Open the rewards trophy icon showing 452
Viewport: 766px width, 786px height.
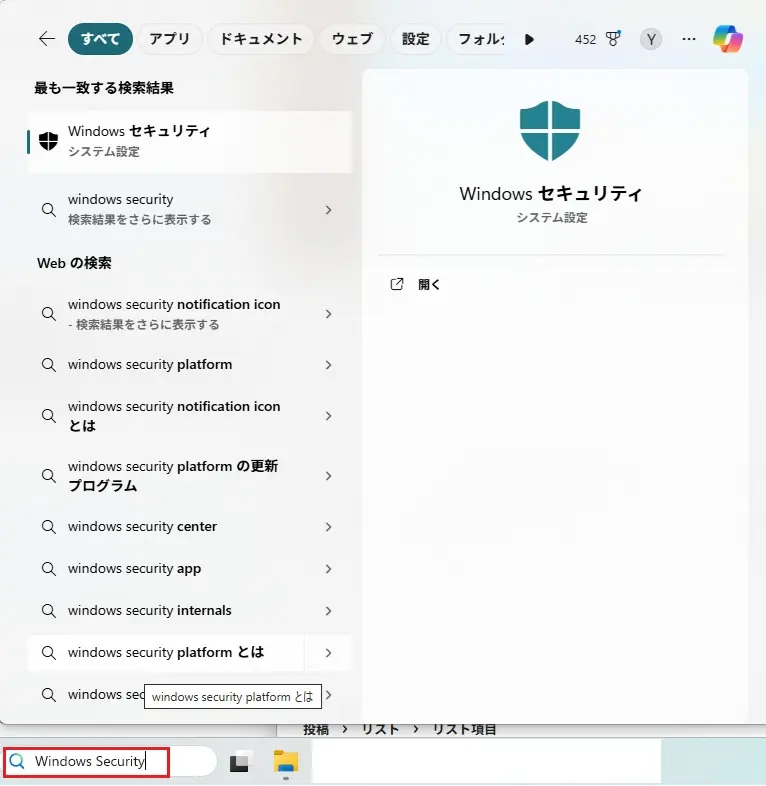tap(613, 39)
